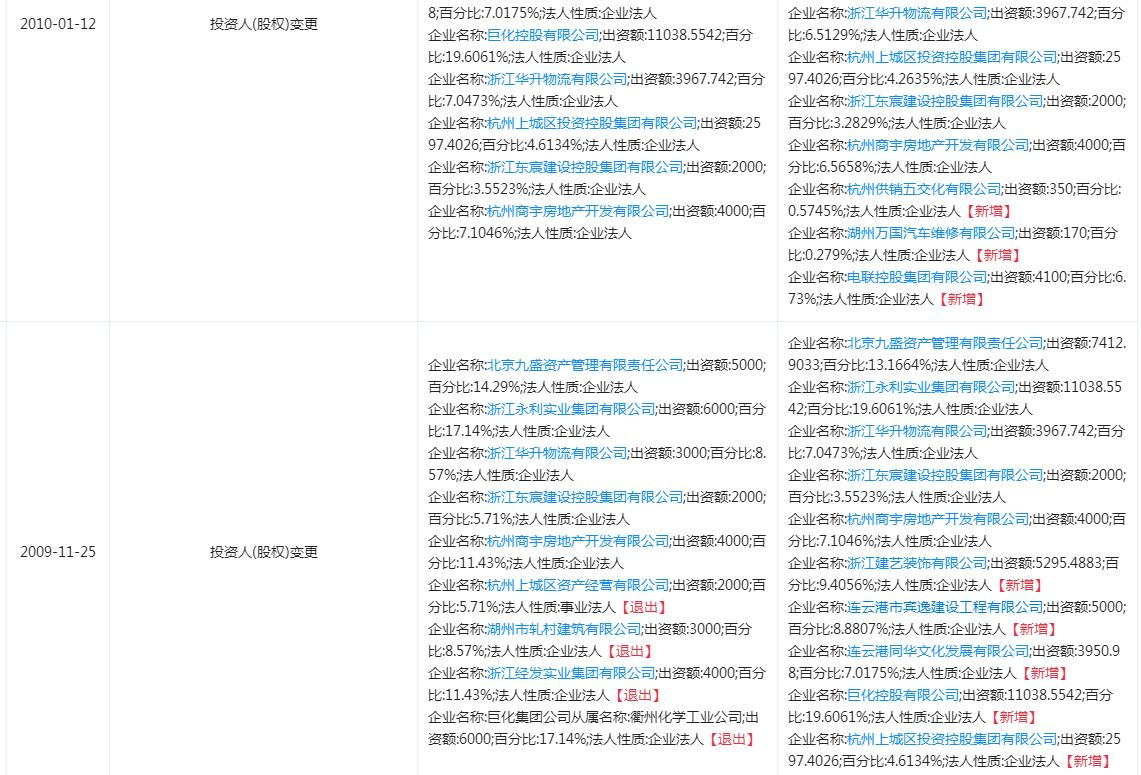
Task: Open 杭州商宇房地产开发有限公司 link with 11.43% share
Action: (578, 541)
